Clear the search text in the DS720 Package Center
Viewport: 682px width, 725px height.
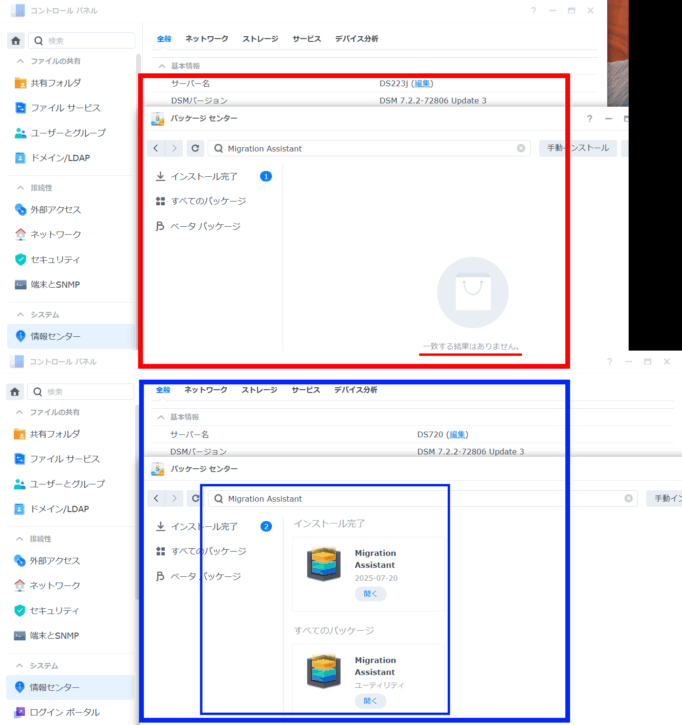(629, 498)
